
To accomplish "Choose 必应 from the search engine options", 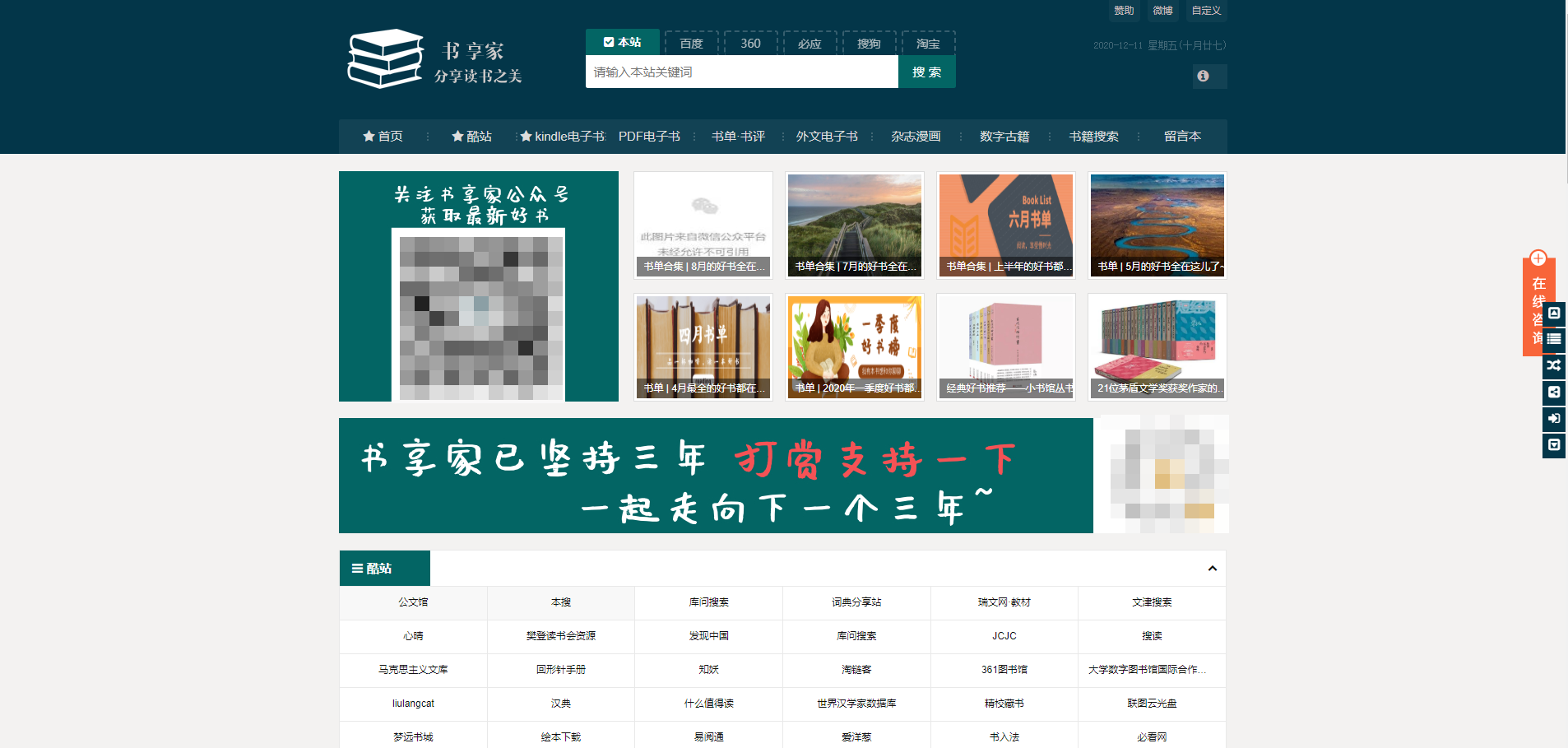I will click(x=810, y=43).
